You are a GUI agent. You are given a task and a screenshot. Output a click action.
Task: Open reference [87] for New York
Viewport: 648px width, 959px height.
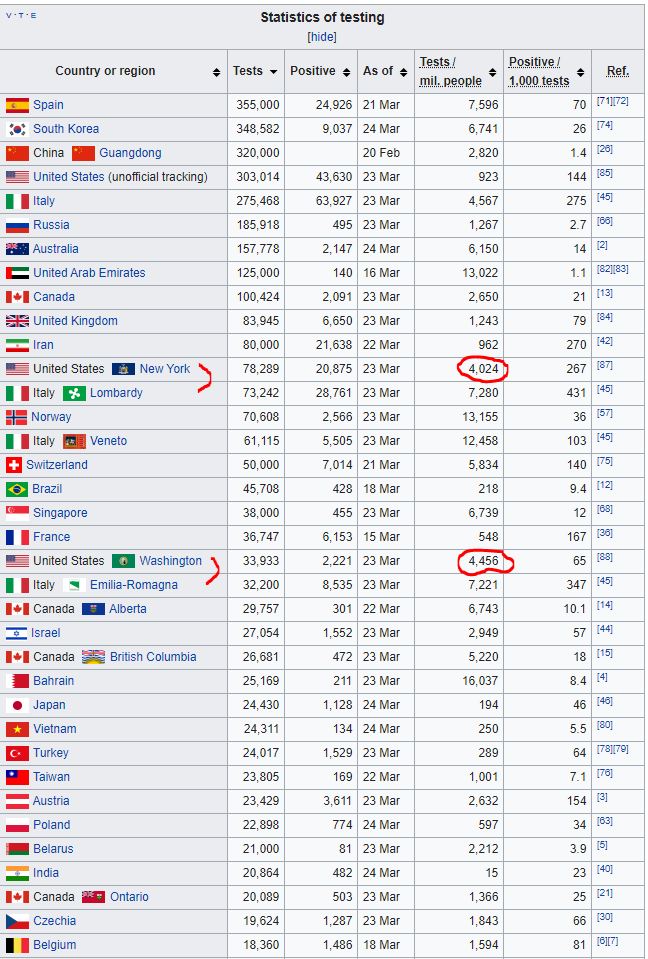[605, 365]
